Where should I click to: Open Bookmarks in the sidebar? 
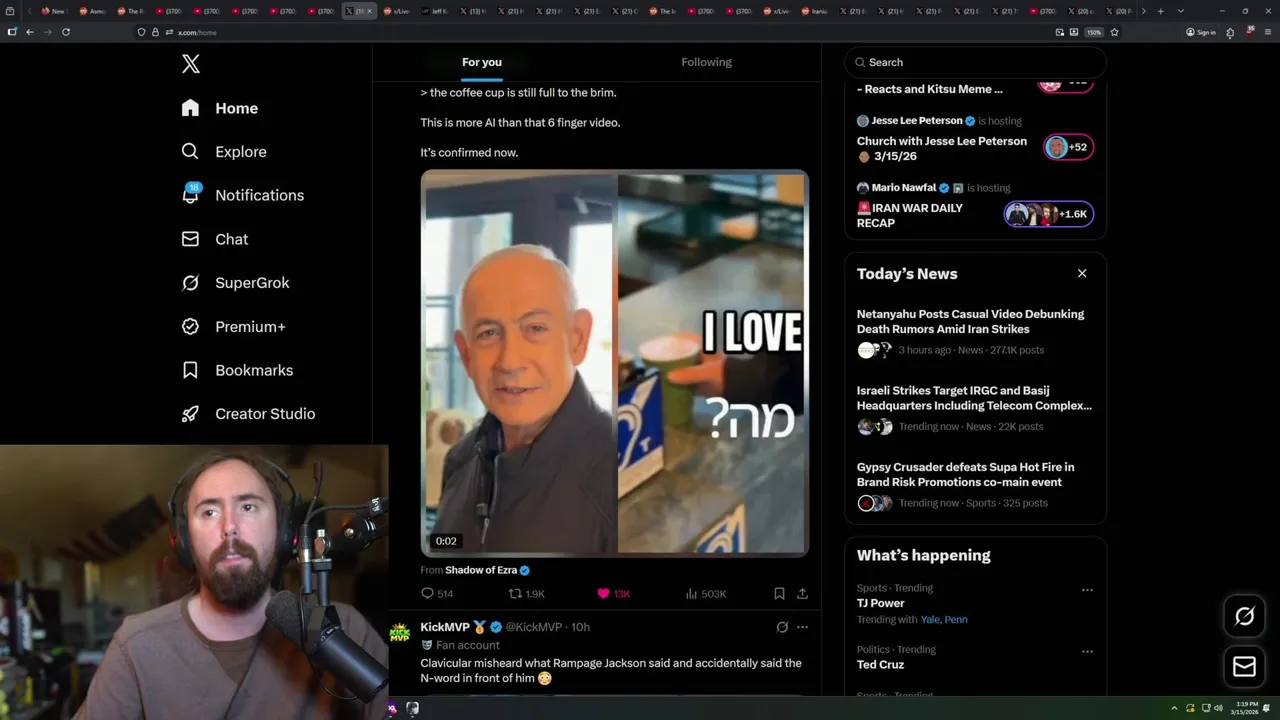tap(237, 370)
